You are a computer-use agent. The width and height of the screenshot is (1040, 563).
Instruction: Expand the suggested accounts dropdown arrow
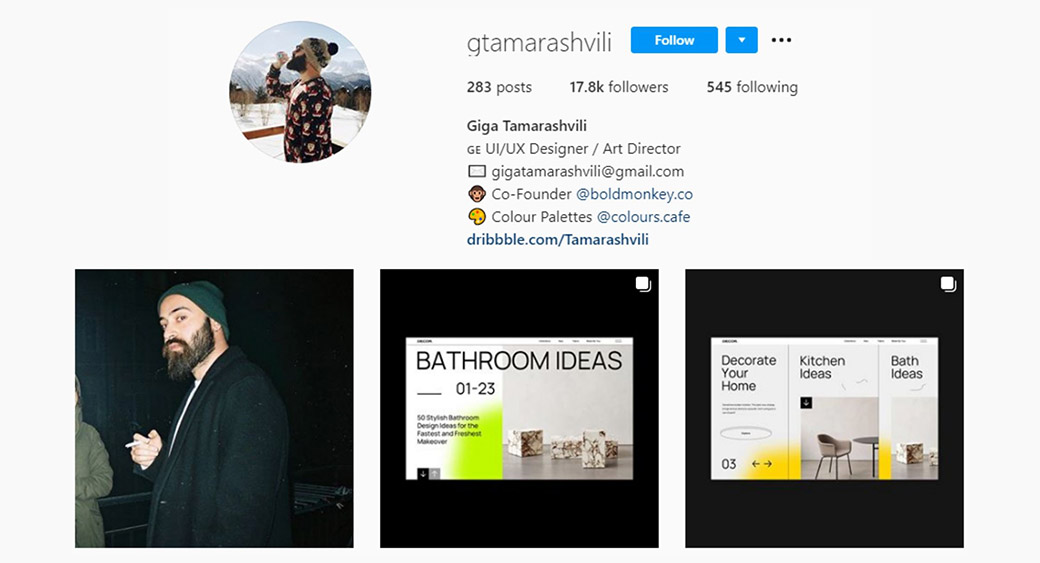(742, 40)
